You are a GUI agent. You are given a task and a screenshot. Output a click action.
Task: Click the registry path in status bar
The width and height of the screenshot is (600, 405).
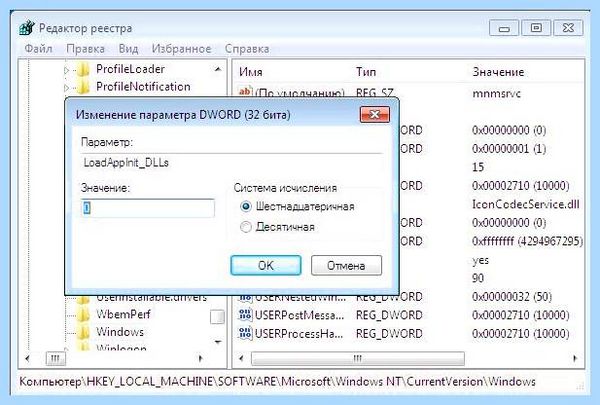pos(277,382)
